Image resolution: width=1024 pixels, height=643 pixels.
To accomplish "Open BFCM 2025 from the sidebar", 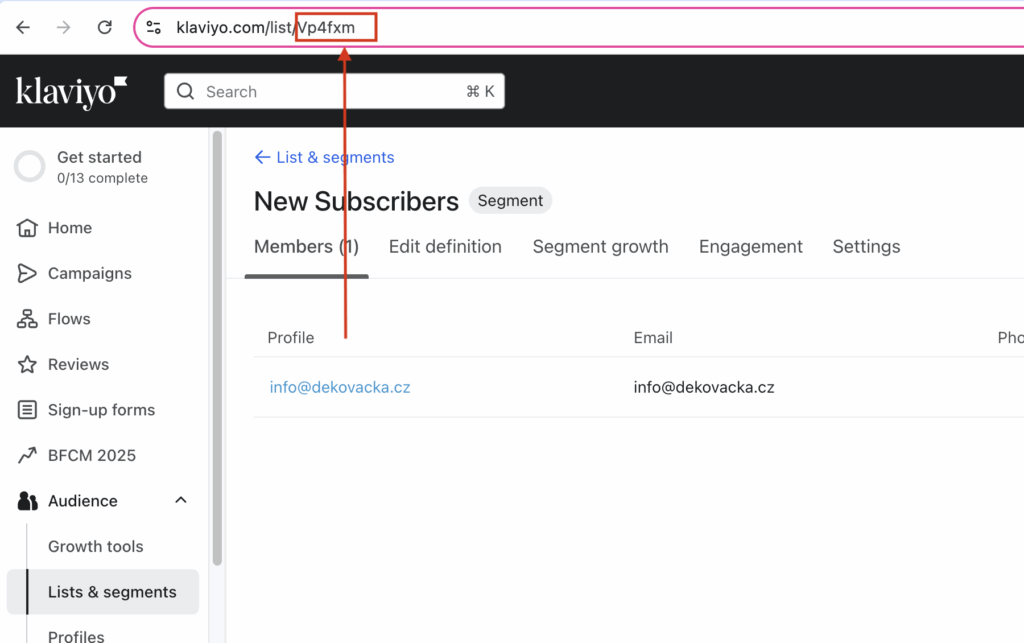I will click(x=92, y=456).
